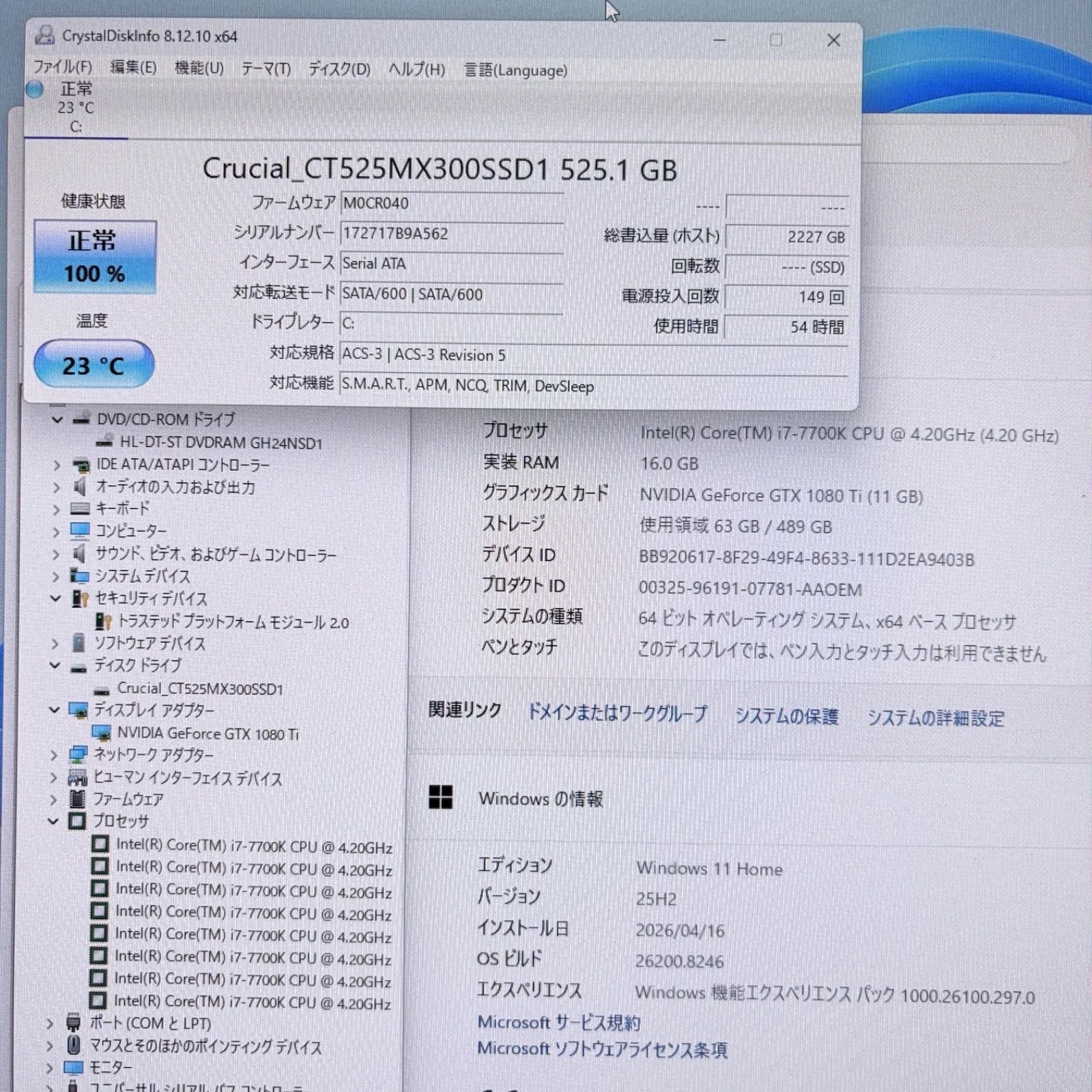
Task: Open the ファイル(F) menu in CrystalDiskInfo
Action: [63, 67]
